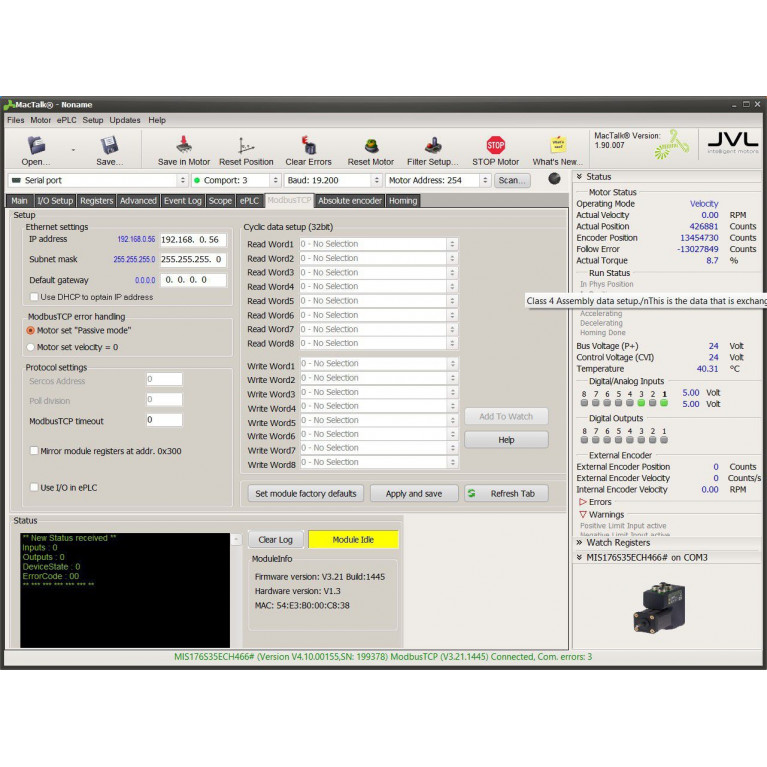Image resolution: width=767 pixels, height=767 pixels.
Task: Select Motor set velocity = 0 radio
Action: click(30, 347)
